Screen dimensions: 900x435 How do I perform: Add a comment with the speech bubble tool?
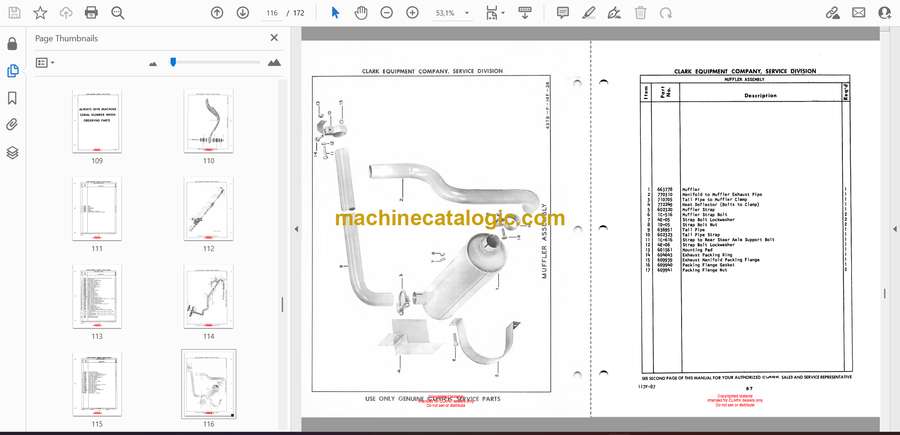(x=563, y=13)
